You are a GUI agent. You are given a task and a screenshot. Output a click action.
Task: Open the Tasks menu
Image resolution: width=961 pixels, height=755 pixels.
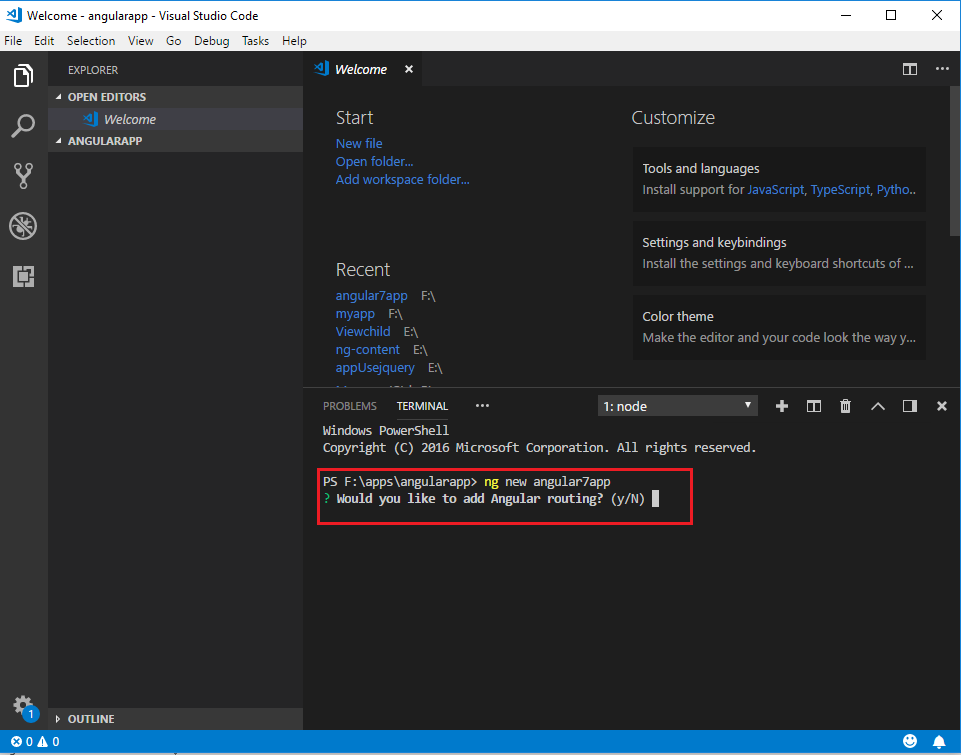point(255,40)
